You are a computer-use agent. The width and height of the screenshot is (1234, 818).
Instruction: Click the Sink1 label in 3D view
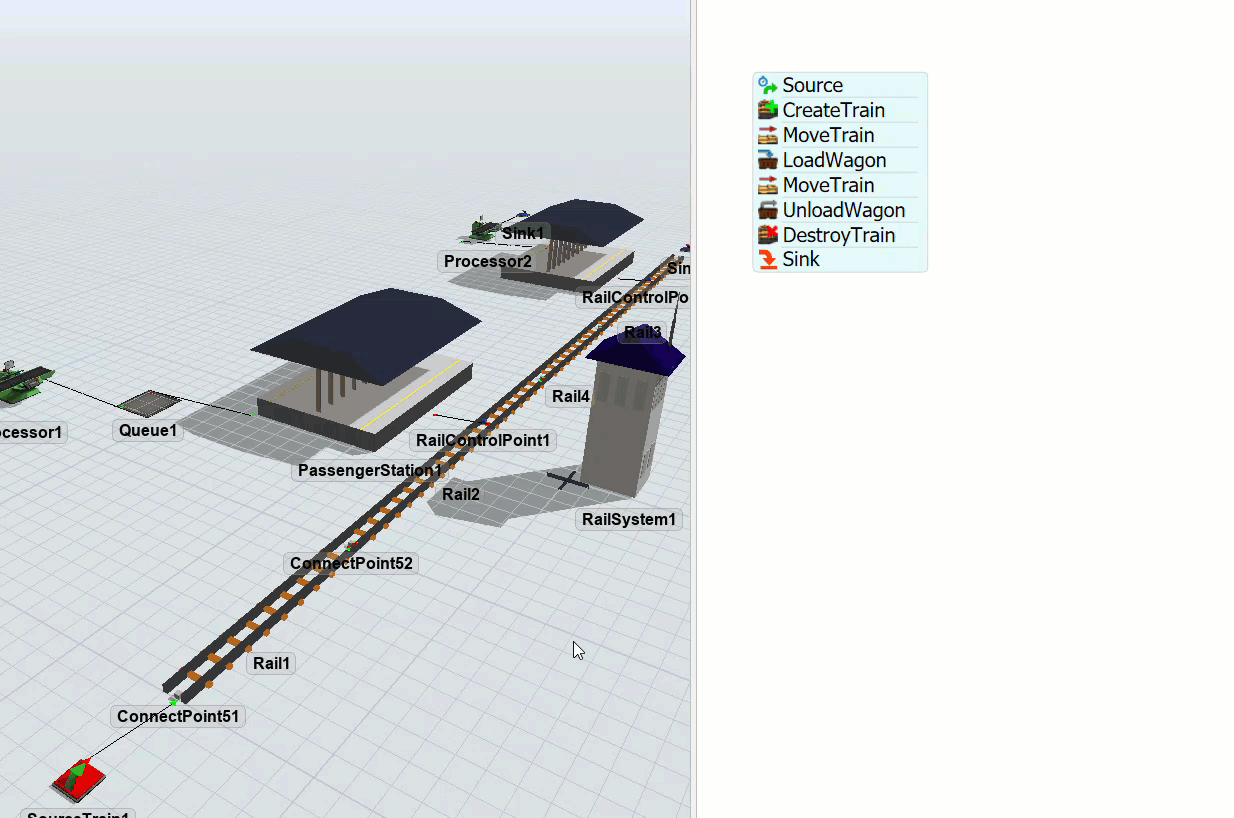(x=523, y=233)
